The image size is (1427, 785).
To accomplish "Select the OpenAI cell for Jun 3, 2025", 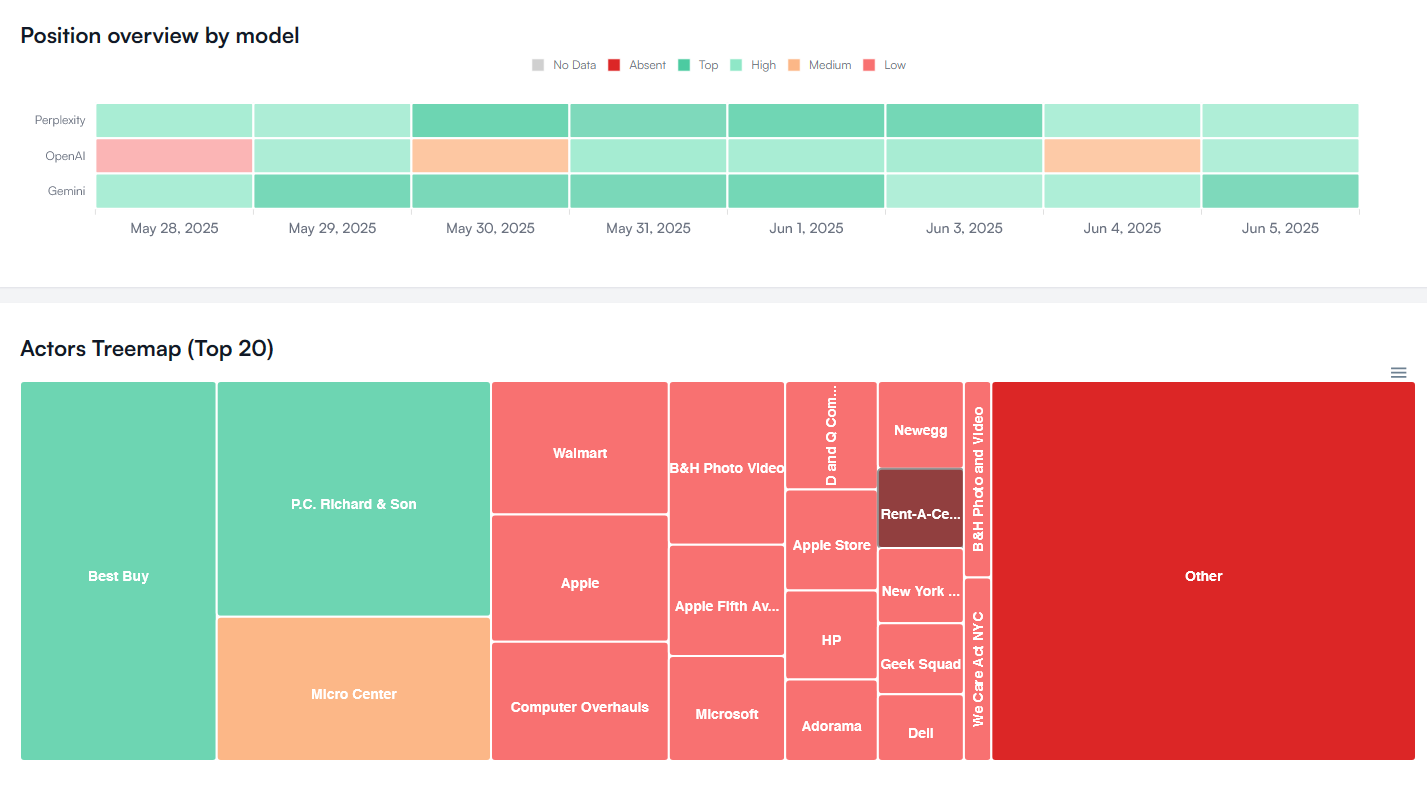I will coord(964,155).
